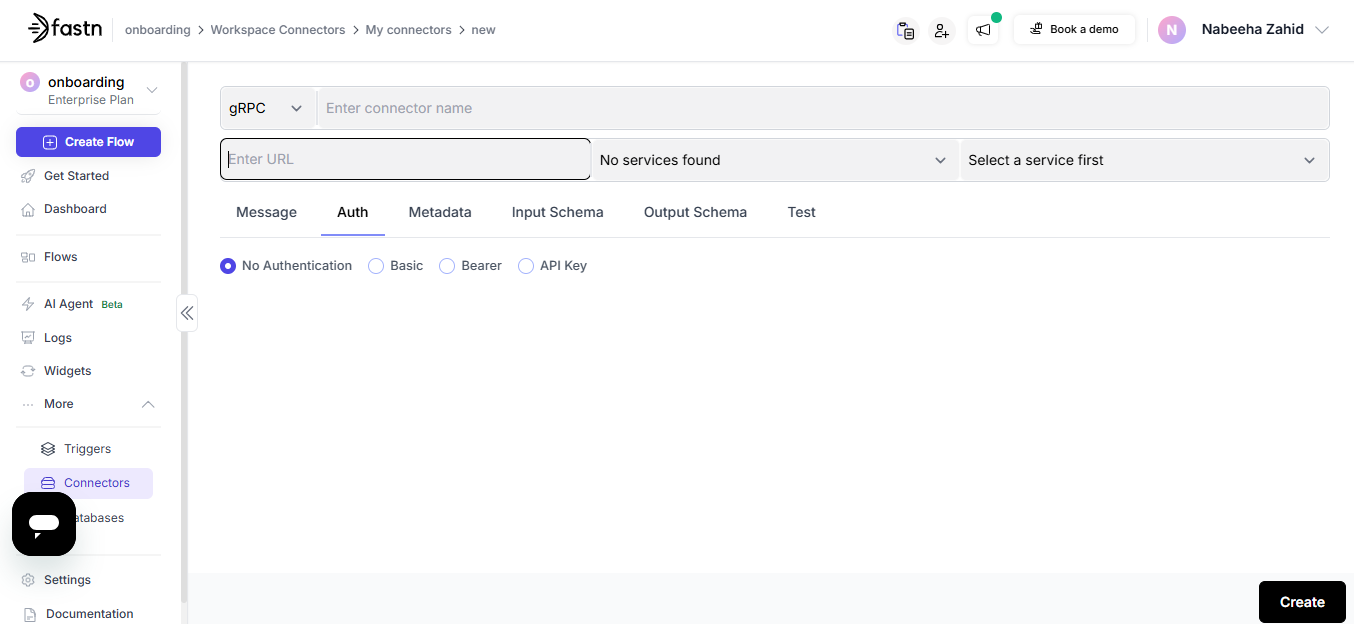Viewport: 1354px width, 624px height.
Task: Select Triggers under More
Action: click(x=85, y=448)
